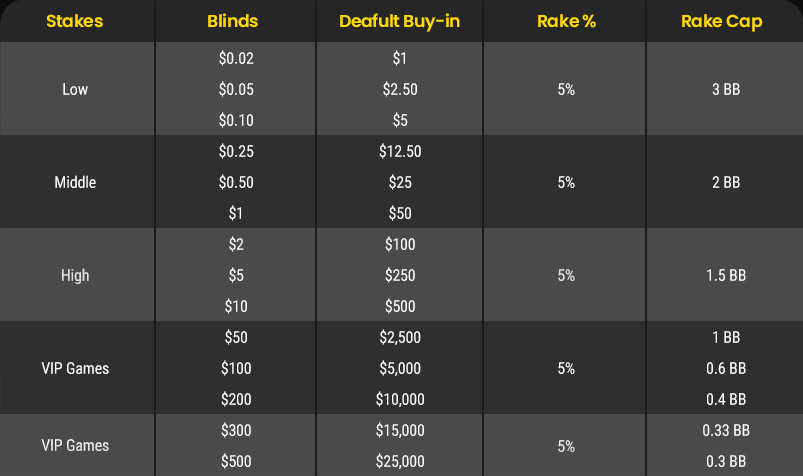Click the Stakes column header

(75, 21)
